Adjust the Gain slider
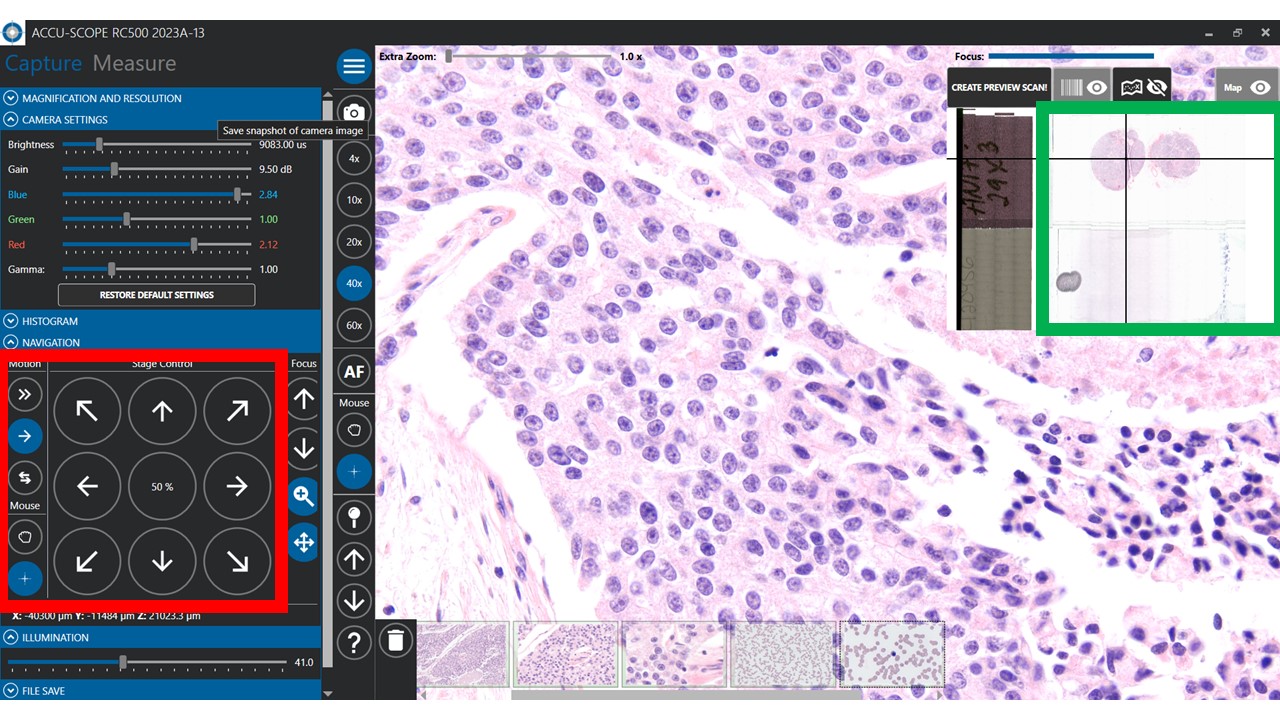This screenshot has height=720, width=1280. [157, 170]
